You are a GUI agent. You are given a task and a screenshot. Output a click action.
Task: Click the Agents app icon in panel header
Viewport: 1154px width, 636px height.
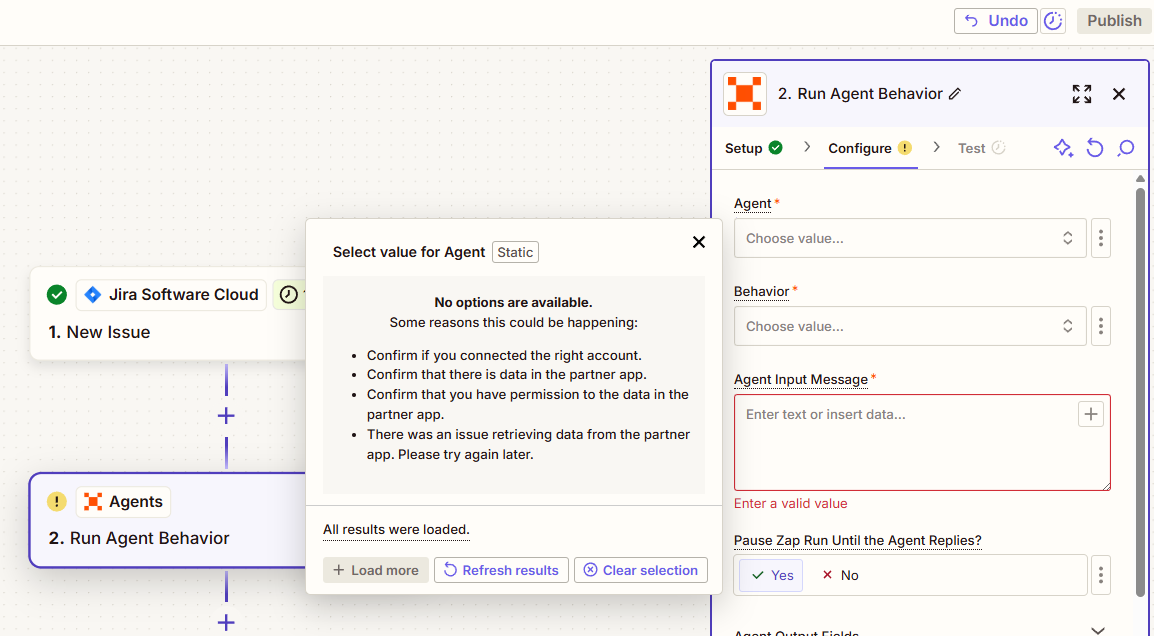pyautogui.click(x=745, y=93)
